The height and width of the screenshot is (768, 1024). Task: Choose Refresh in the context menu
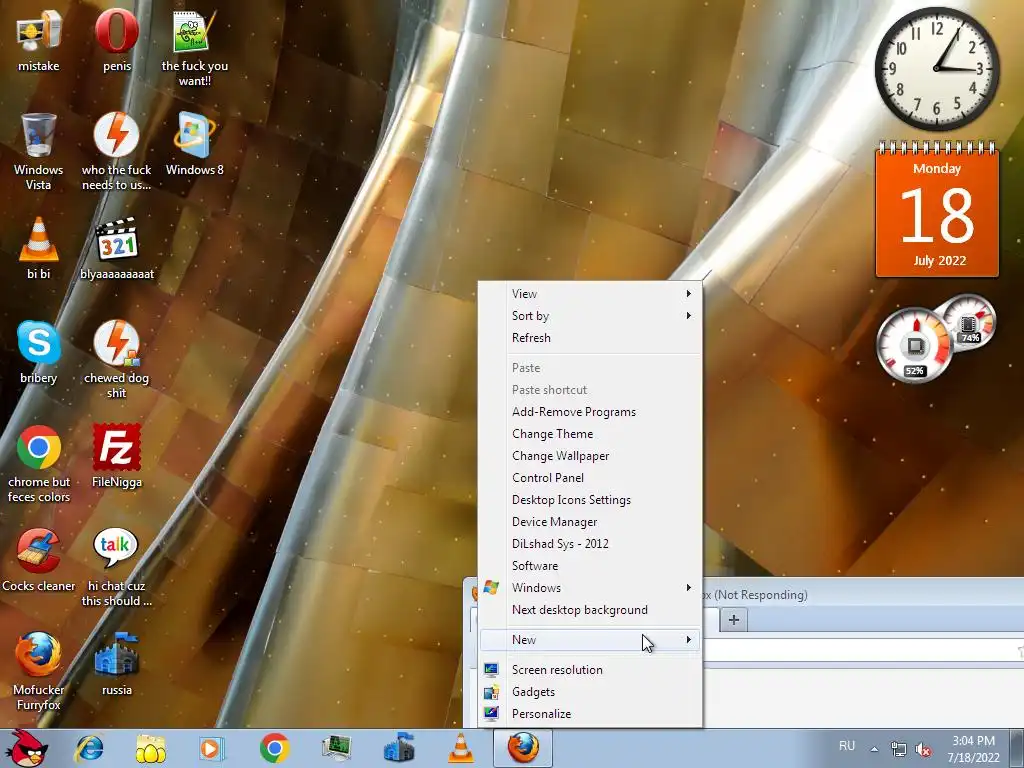click(x=590, y=338)
